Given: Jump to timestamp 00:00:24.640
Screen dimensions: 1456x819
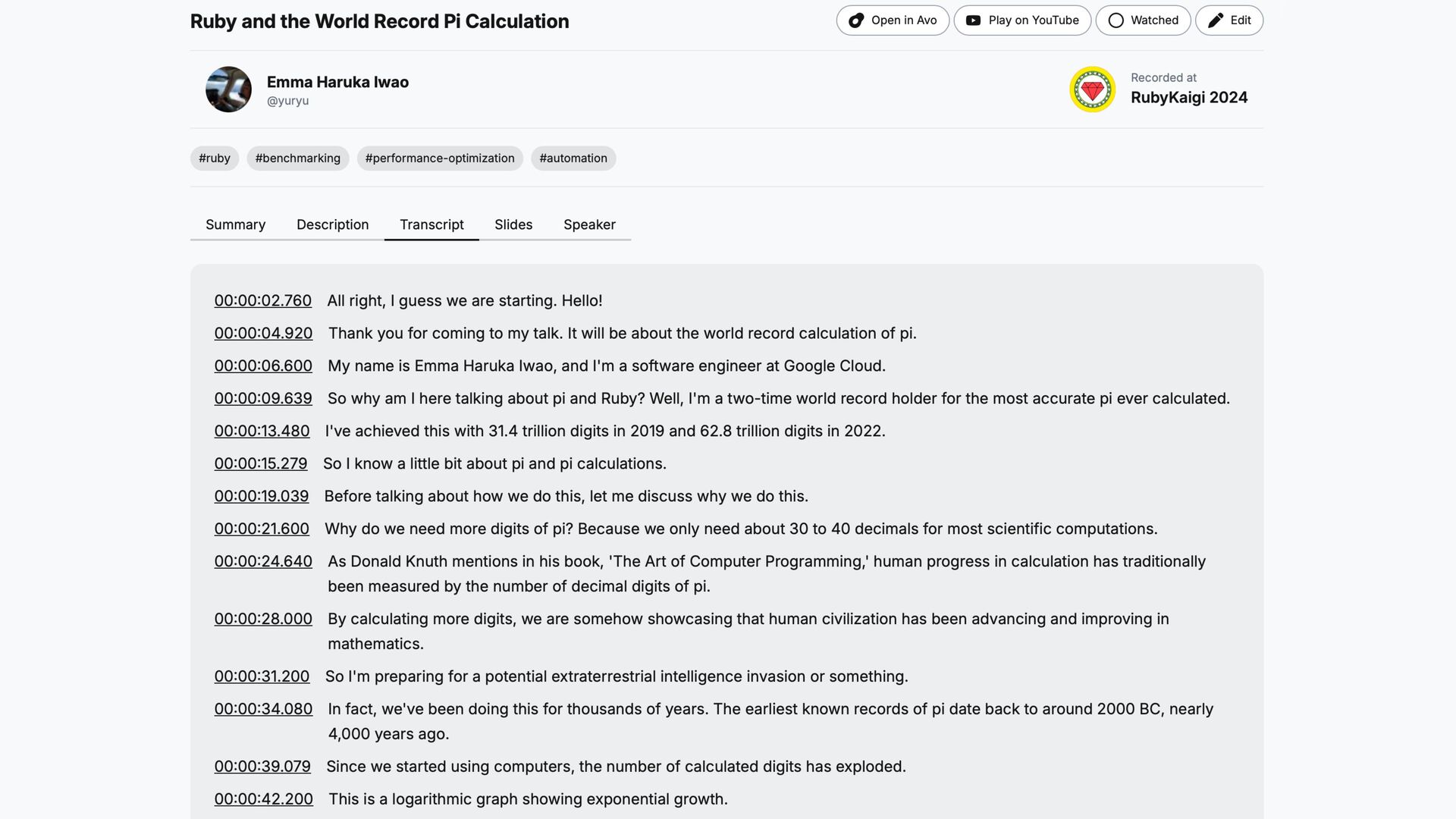Looking at the screenshot, I should (263, 562).
